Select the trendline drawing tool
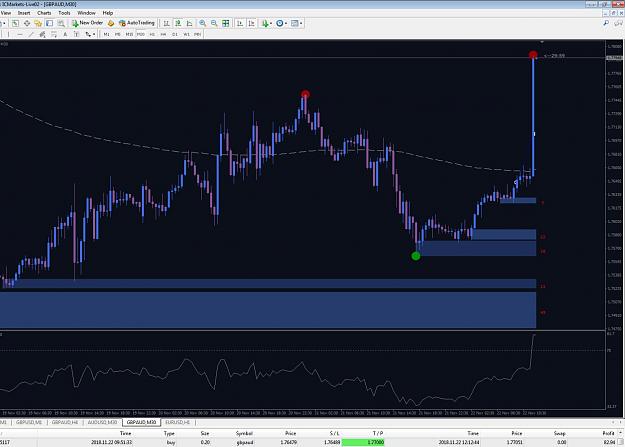This screenshot has height=447, width=625. point(31,35)
